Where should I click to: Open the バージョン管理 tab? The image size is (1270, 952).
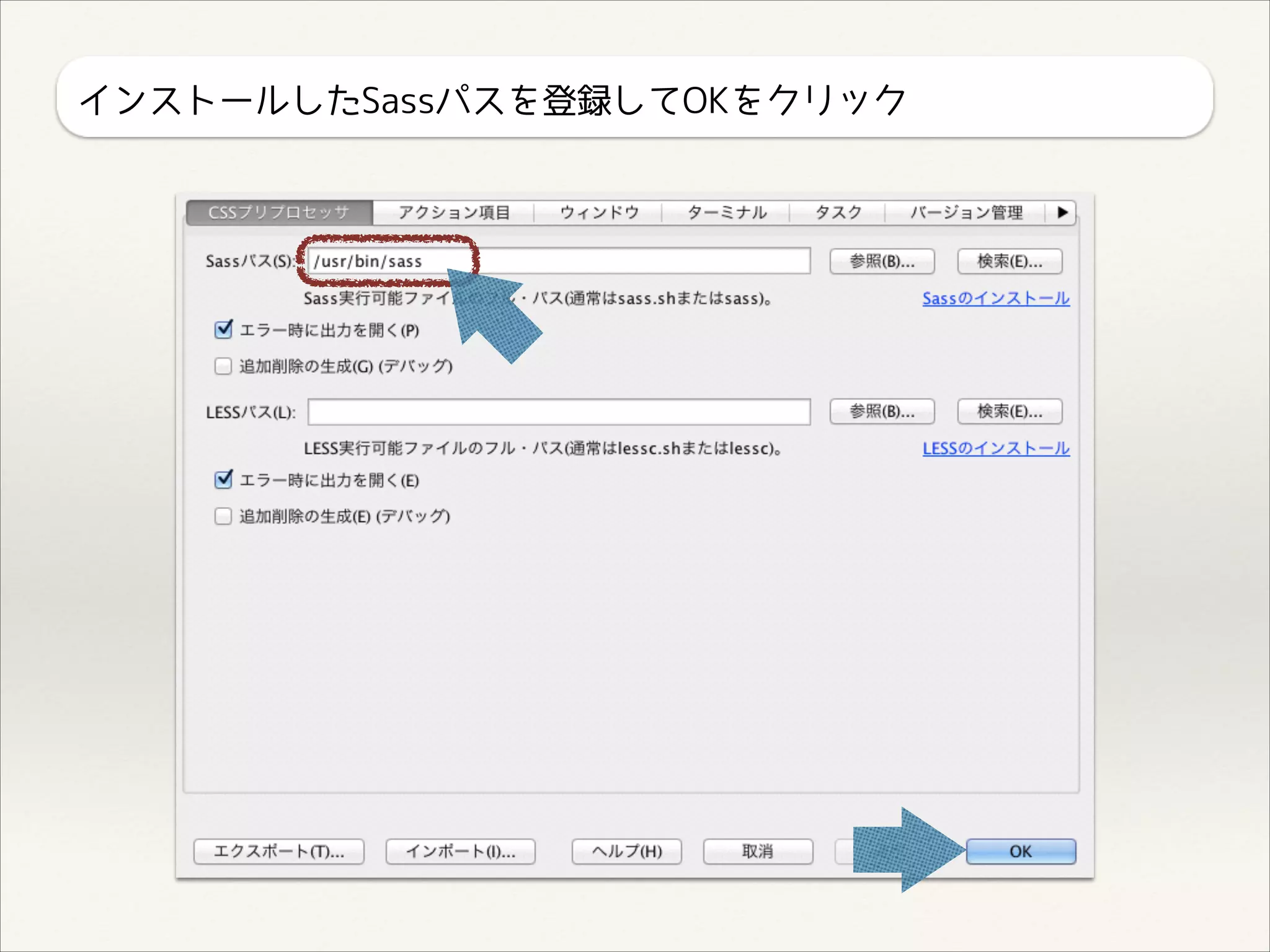[966, 213]
